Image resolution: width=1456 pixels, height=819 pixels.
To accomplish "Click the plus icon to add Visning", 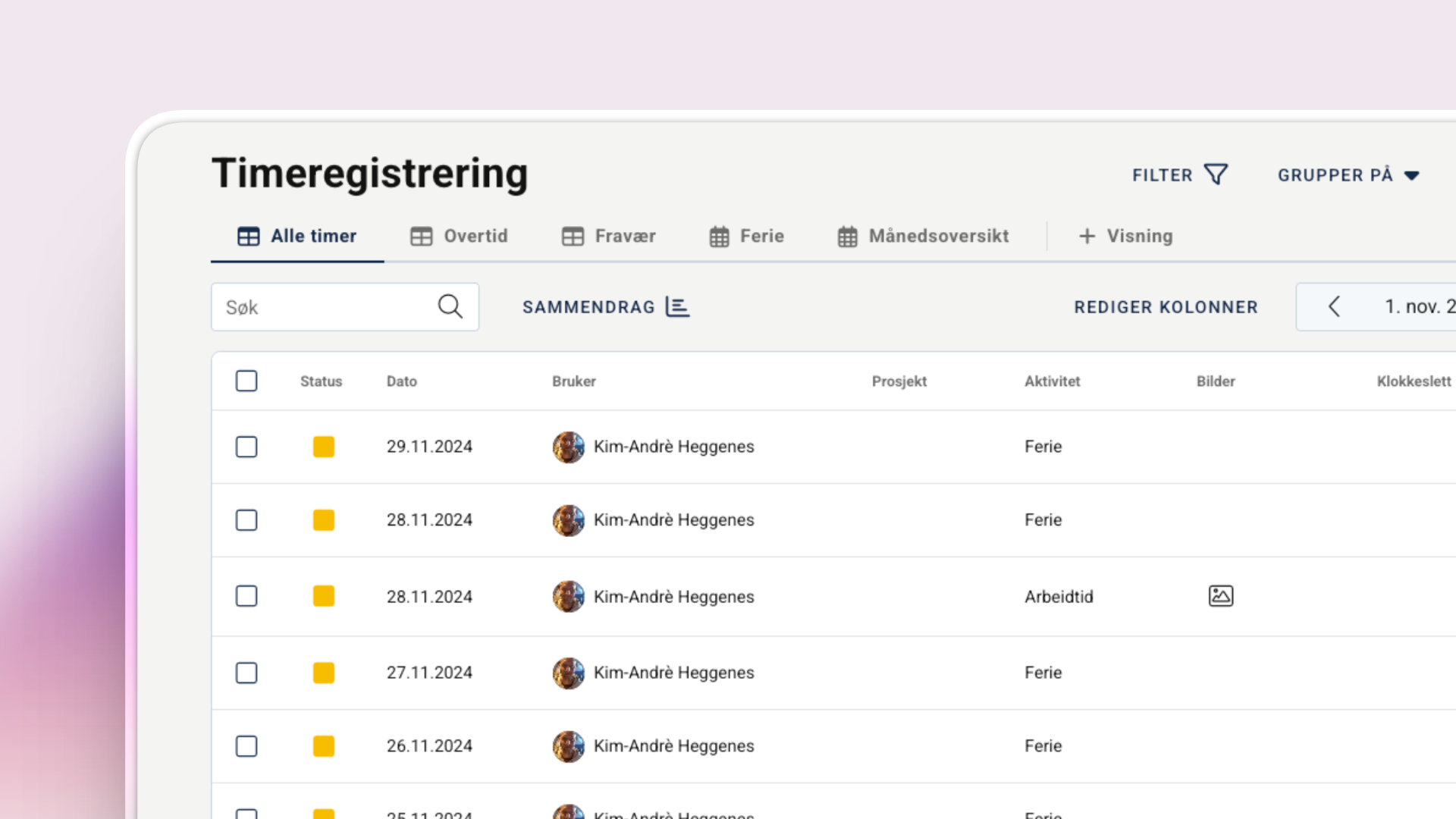I will 1087,236.
